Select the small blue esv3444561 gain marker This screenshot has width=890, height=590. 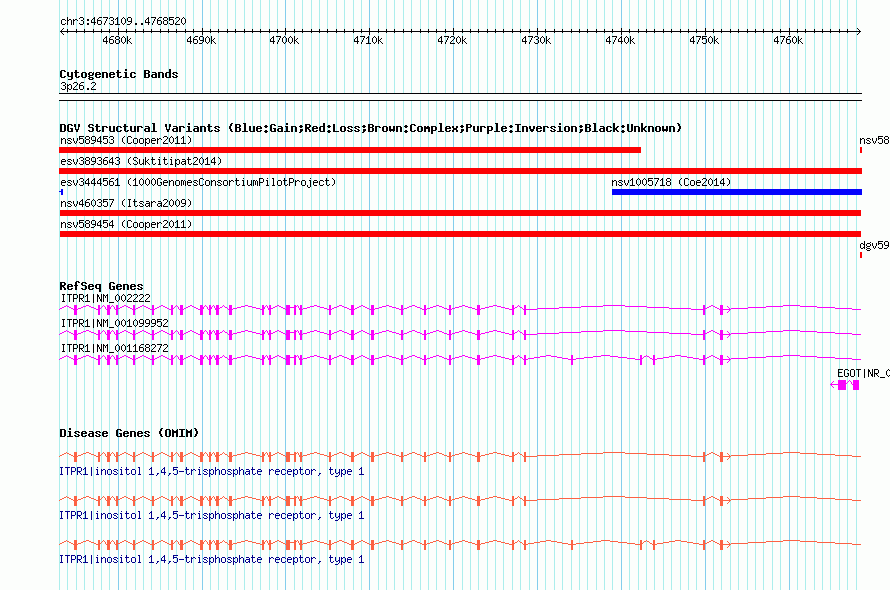[x=61, y=192]
